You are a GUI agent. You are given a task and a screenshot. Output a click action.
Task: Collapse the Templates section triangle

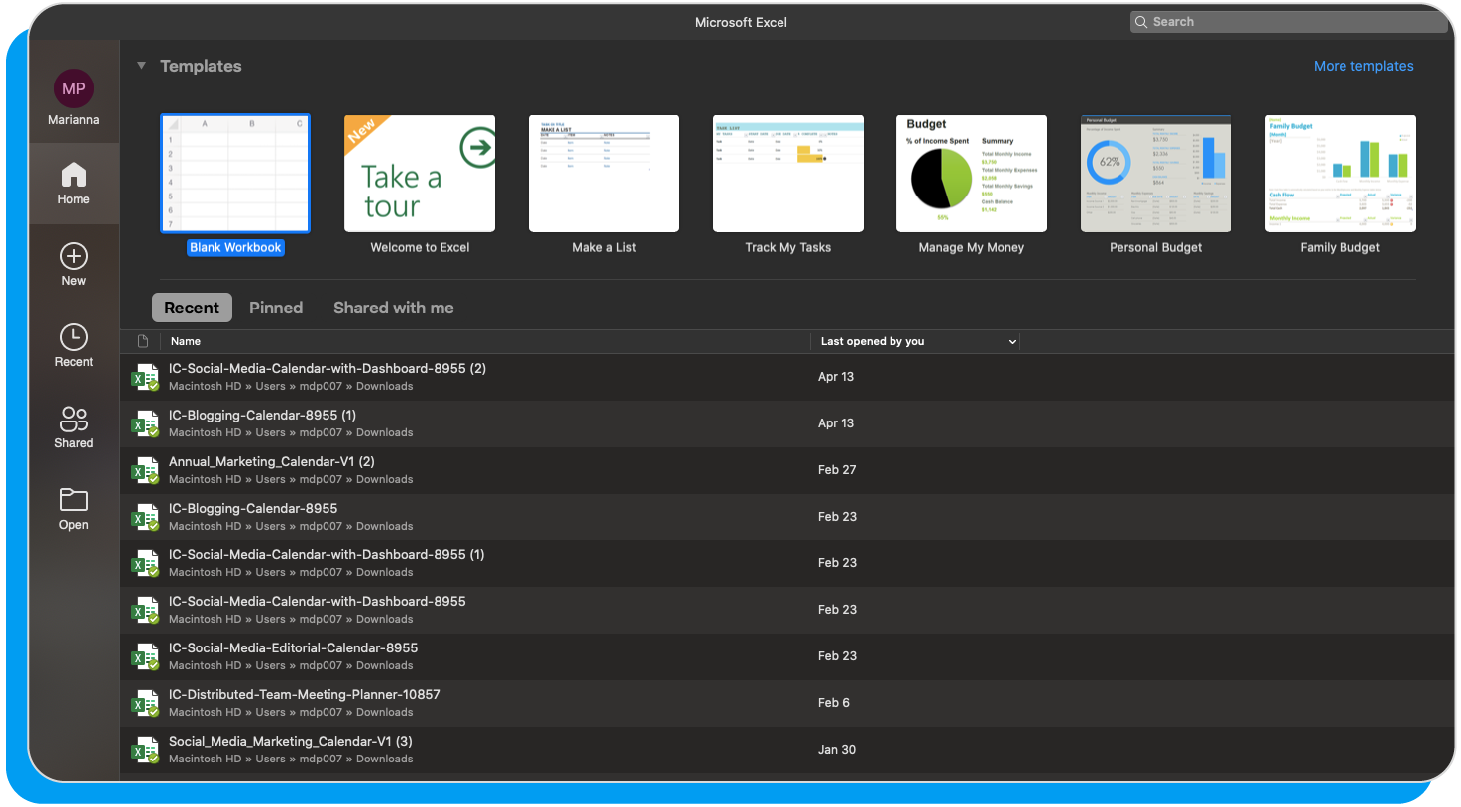[x=141, y=66]
